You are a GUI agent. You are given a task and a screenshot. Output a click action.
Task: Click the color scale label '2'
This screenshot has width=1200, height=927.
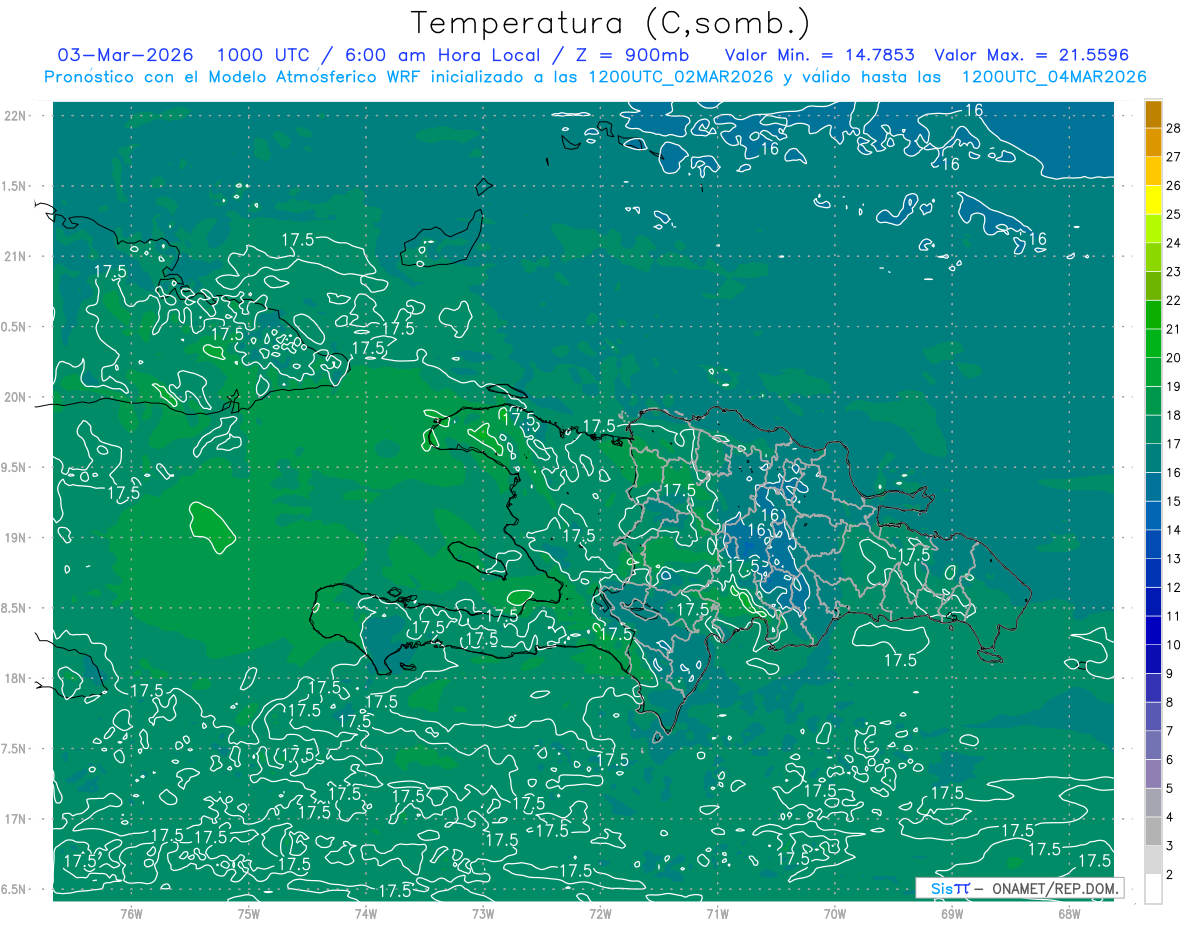pyautogui.click(x=1171, y=875)
